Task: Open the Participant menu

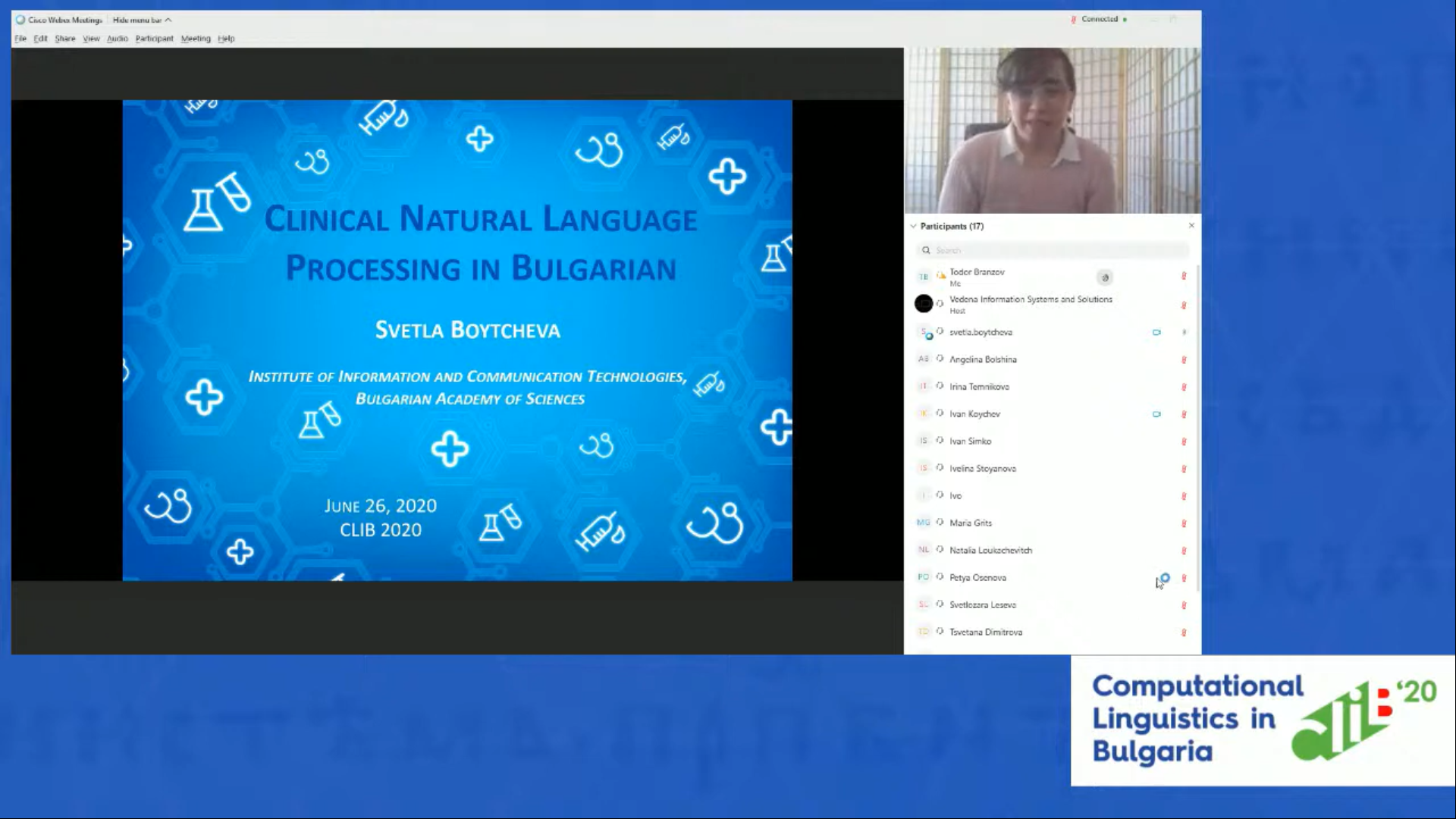Action: point(154,39)
